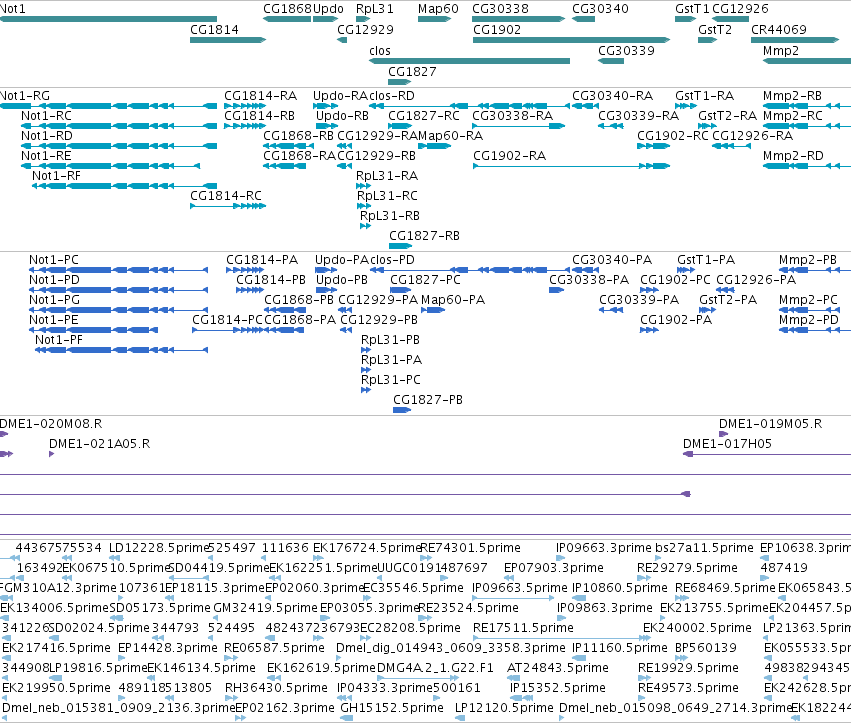Select the GstT2-PA protein label
The height and width of the screenshot is (723, 851).
(728, 300)
